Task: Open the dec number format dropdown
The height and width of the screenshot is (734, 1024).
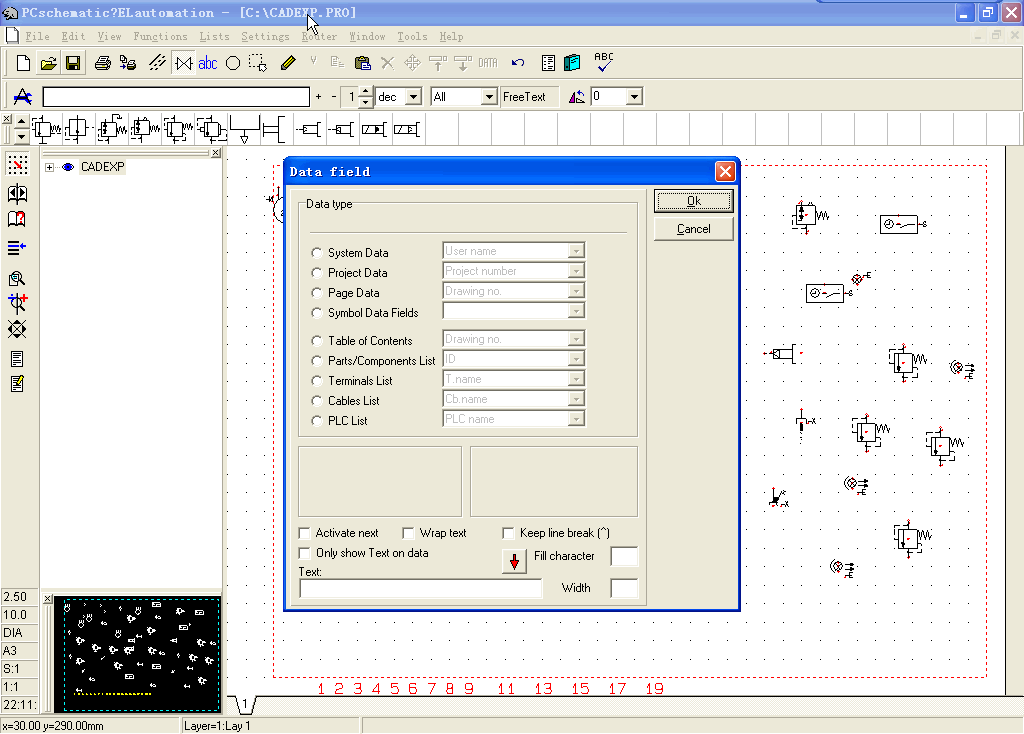Action: click(413, 97)
